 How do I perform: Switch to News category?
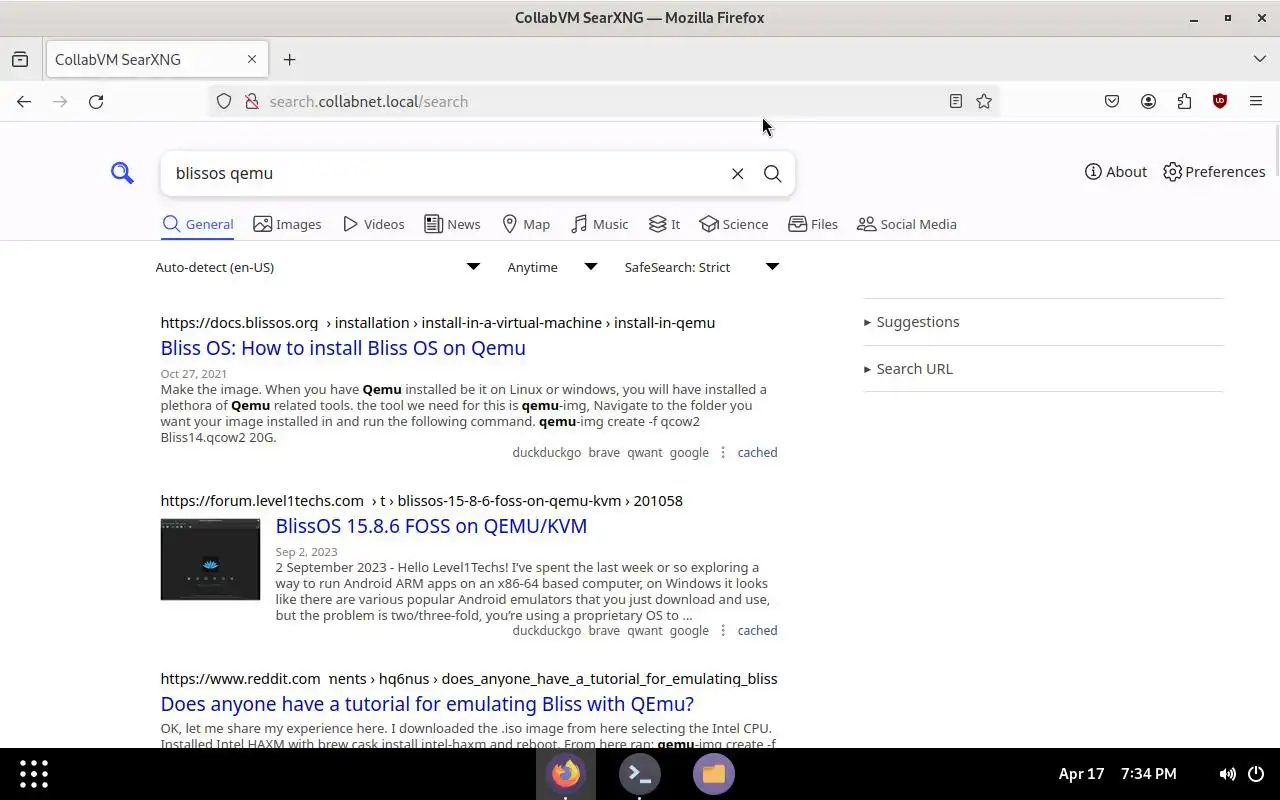[452, 224]
